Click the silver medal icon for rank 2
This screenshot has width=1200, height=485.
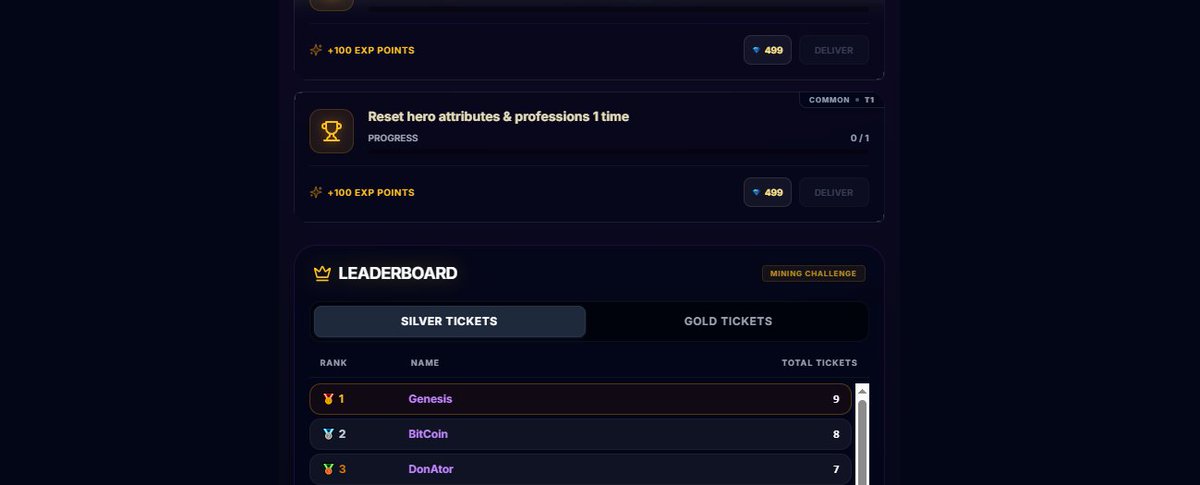(328, 434)
